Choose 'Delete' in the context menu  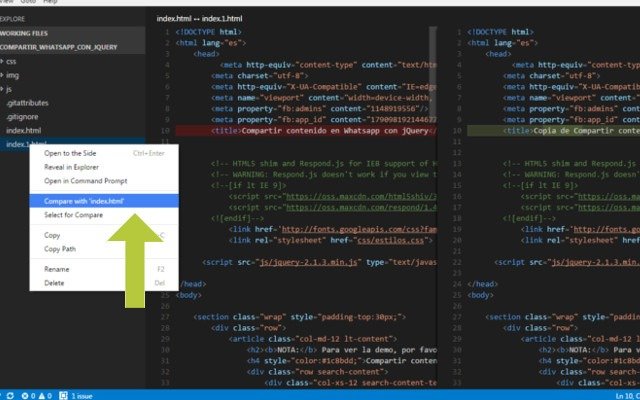[104, 283]
